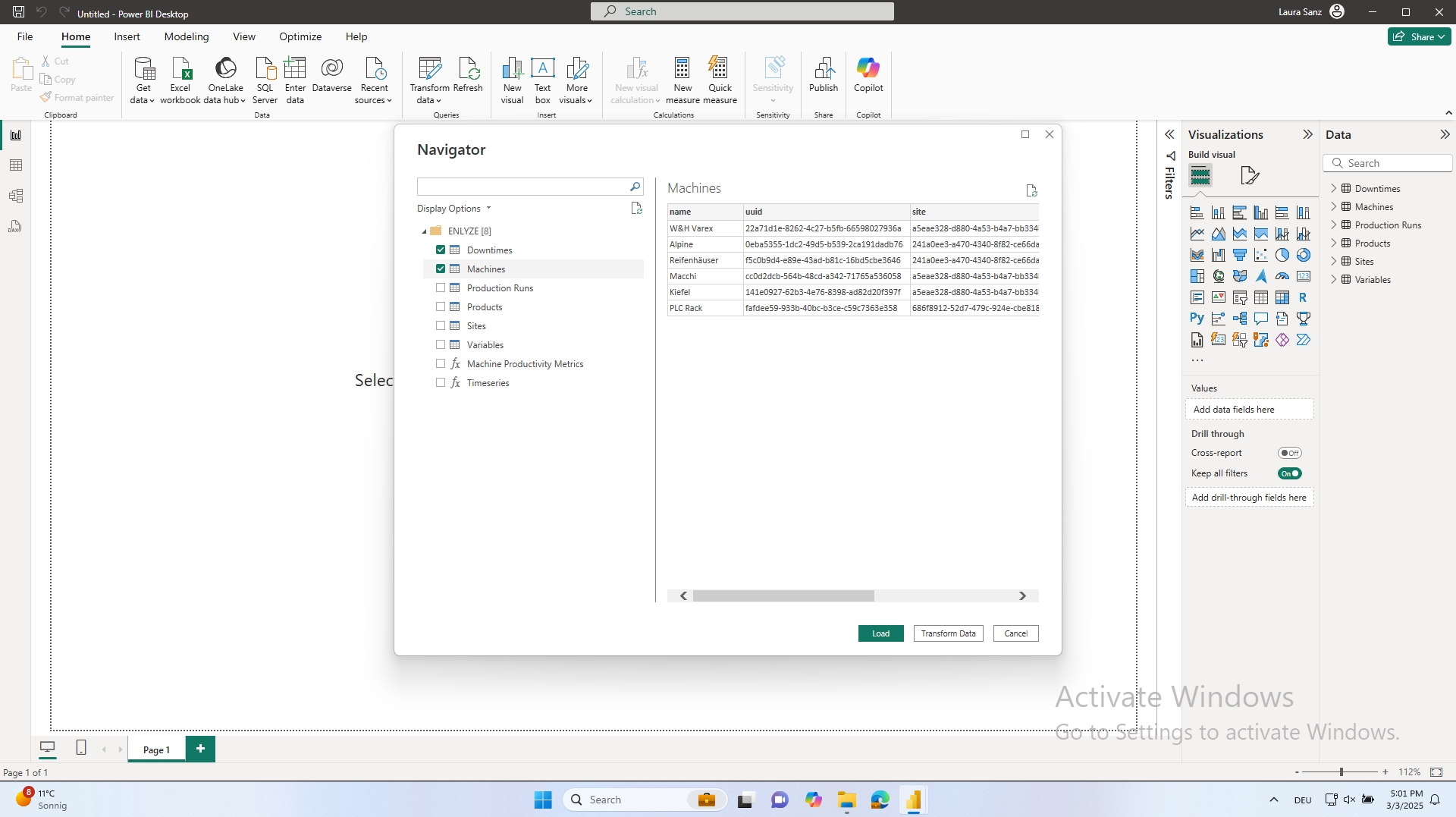The image size is (1456, 817).
Task: Check the Production Runs checkbox
Action: pos(441,288)
